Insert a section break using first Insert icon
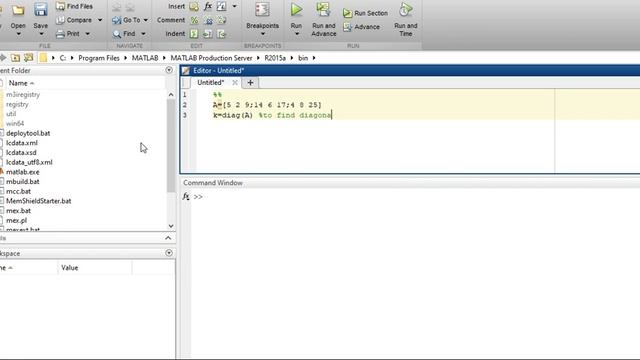This screenshot has height=360, width=640. tap(194, 6)
